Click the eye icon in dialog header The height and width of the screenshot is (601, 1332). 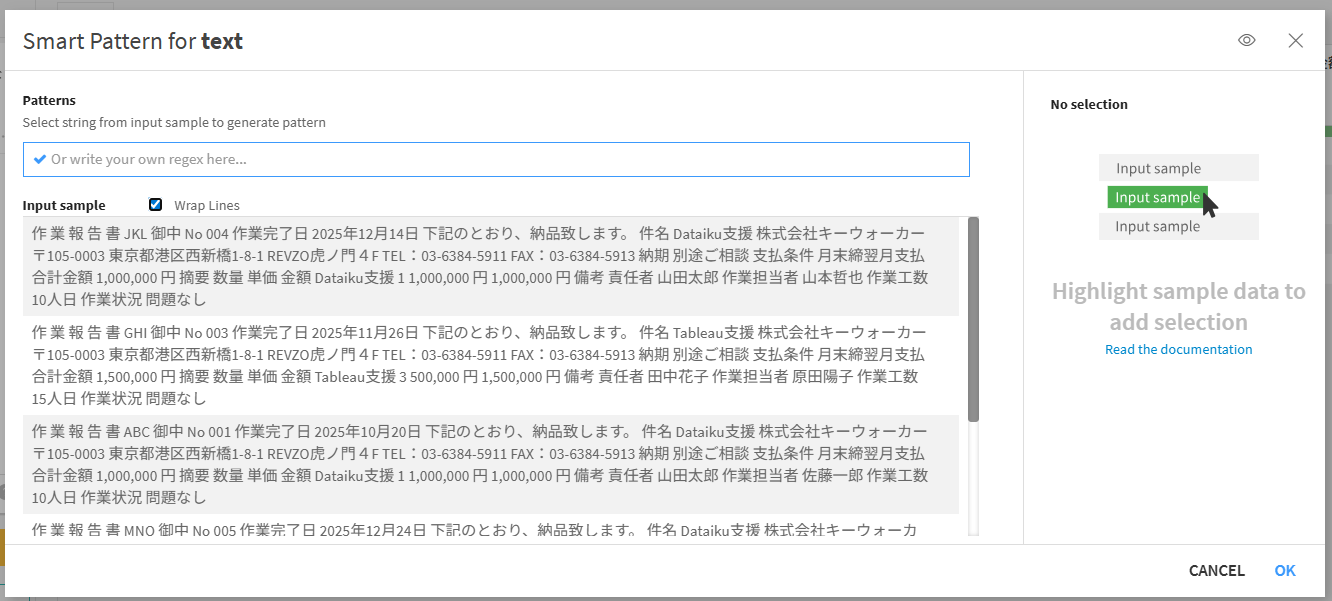[1246, 41]
